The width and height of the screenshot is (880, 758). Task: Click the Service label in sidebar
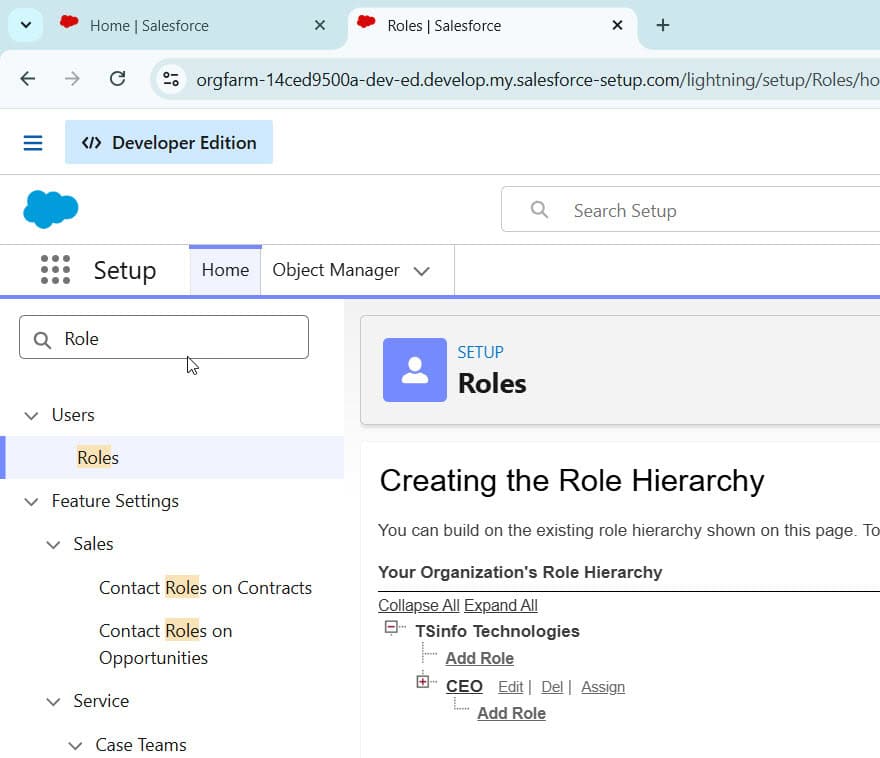101,701
